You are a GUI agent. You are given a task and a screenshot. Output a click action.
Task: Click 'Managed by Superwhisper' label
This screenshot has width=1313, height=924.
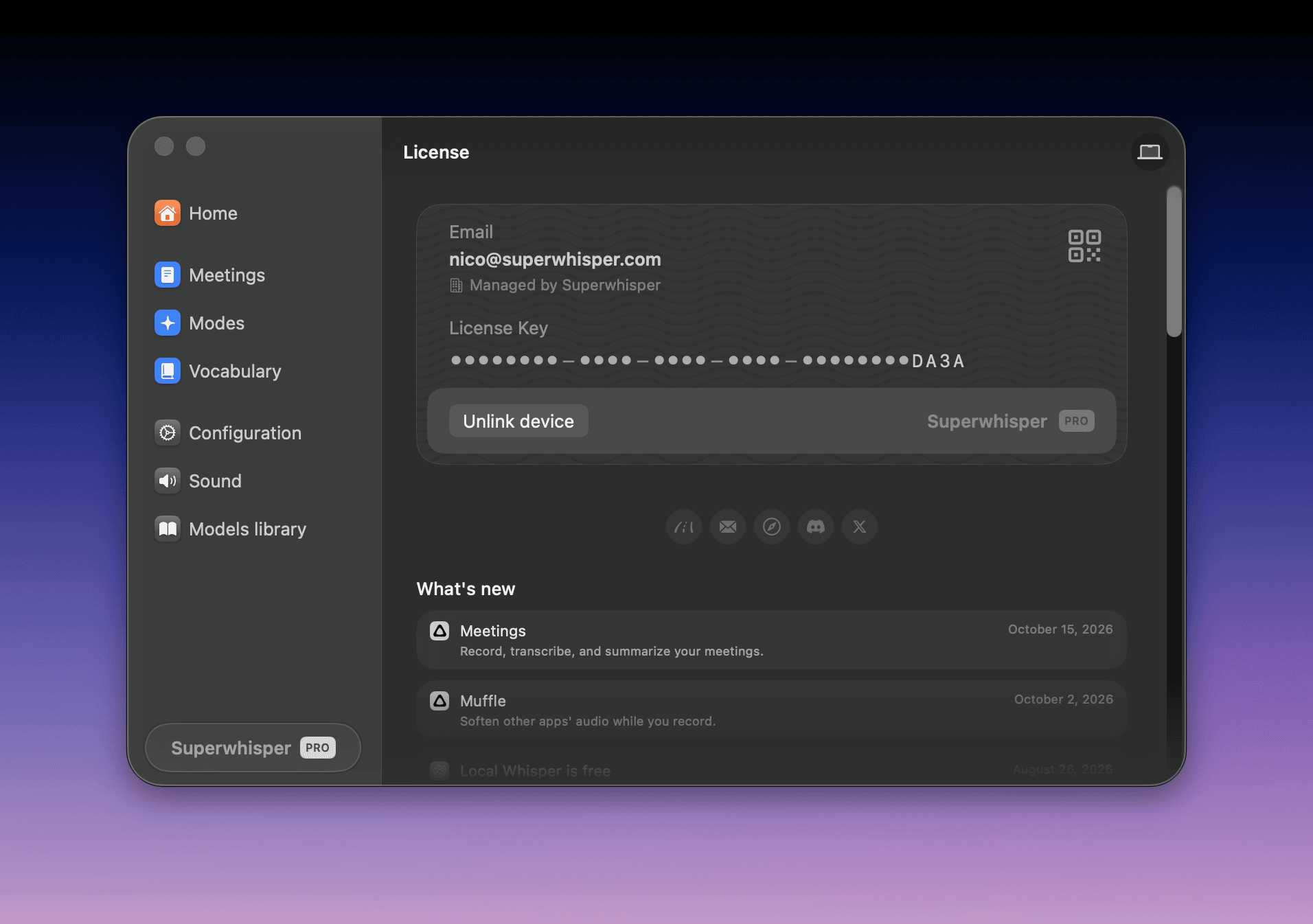tap(564, 285)
